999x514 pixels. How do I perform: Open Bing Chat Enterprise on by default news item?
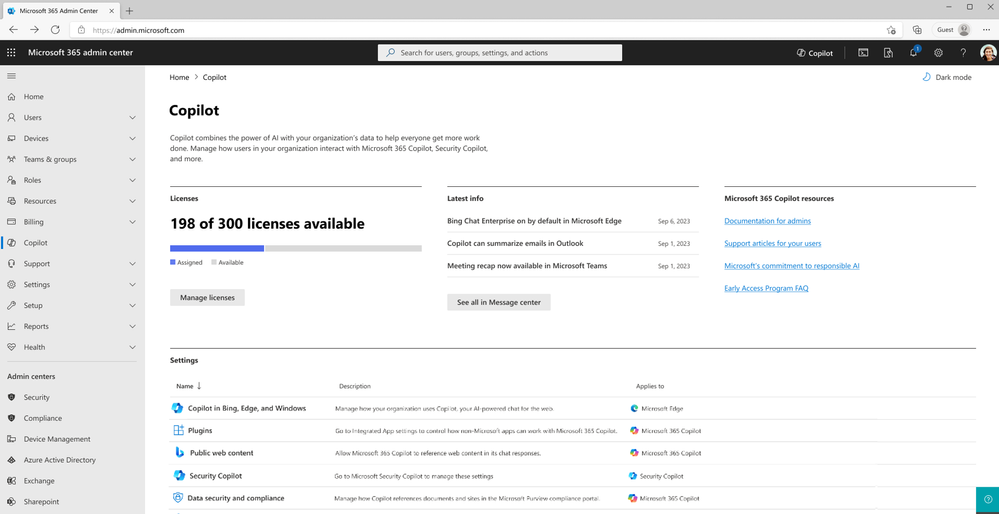pos(534,221)
